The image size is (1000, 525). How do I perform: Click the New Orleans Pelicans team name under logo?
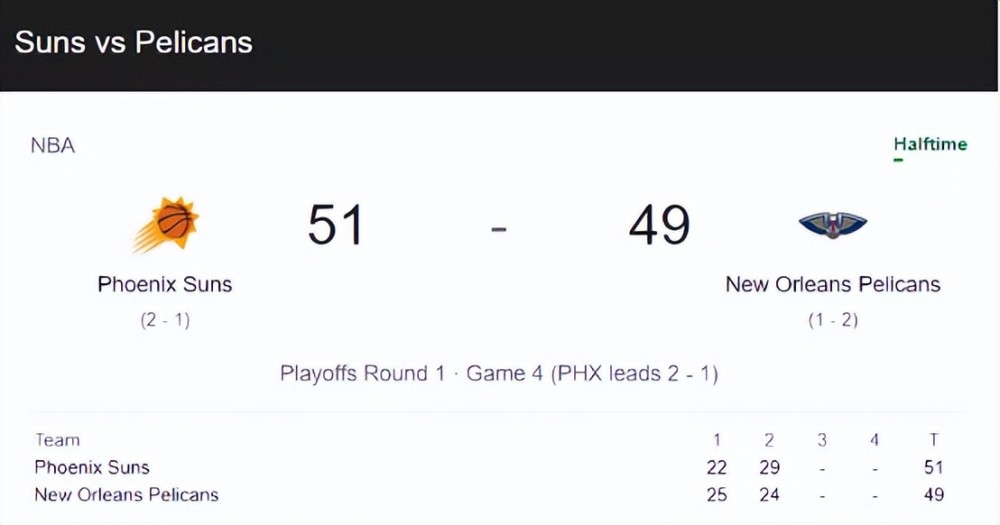click(x=833, y=284)
